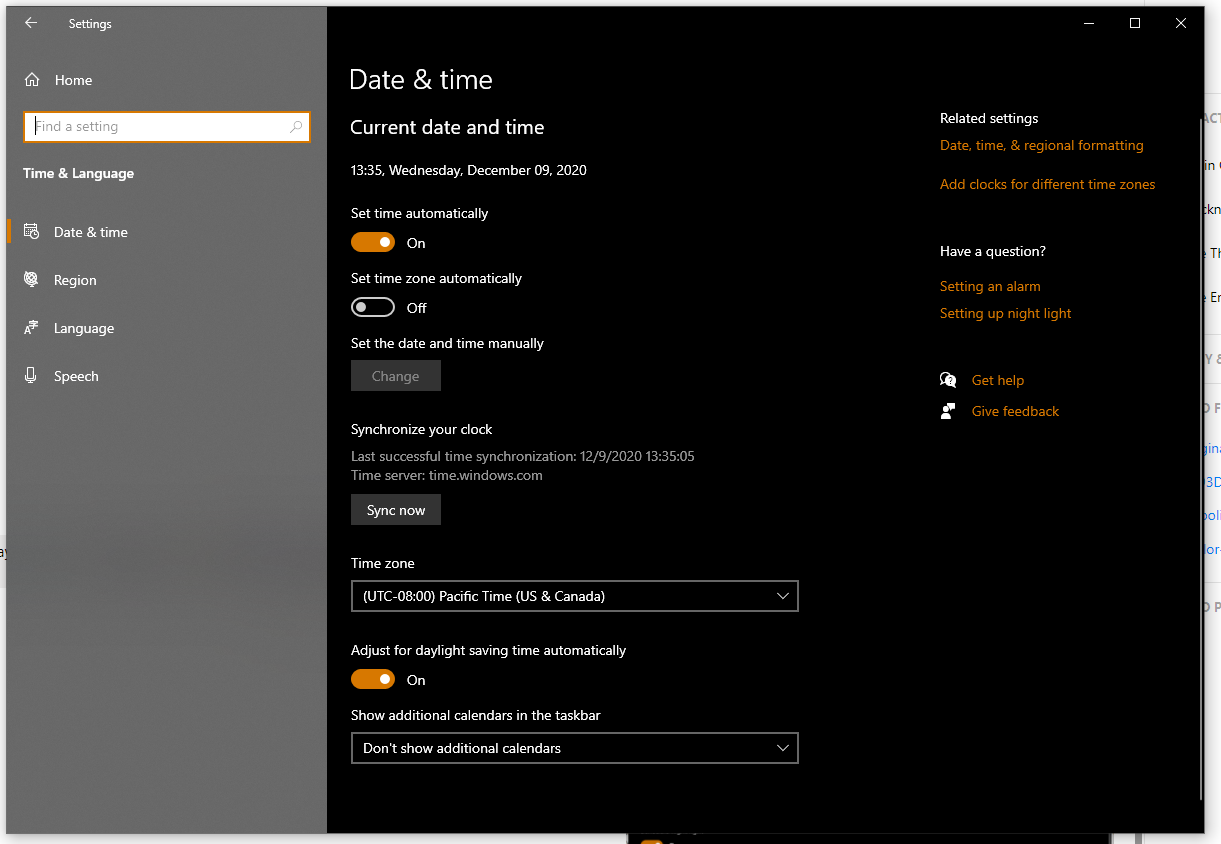Click the Region globe icon
Viewport: 1221px width, 844px height.
[x=32, y=280]
